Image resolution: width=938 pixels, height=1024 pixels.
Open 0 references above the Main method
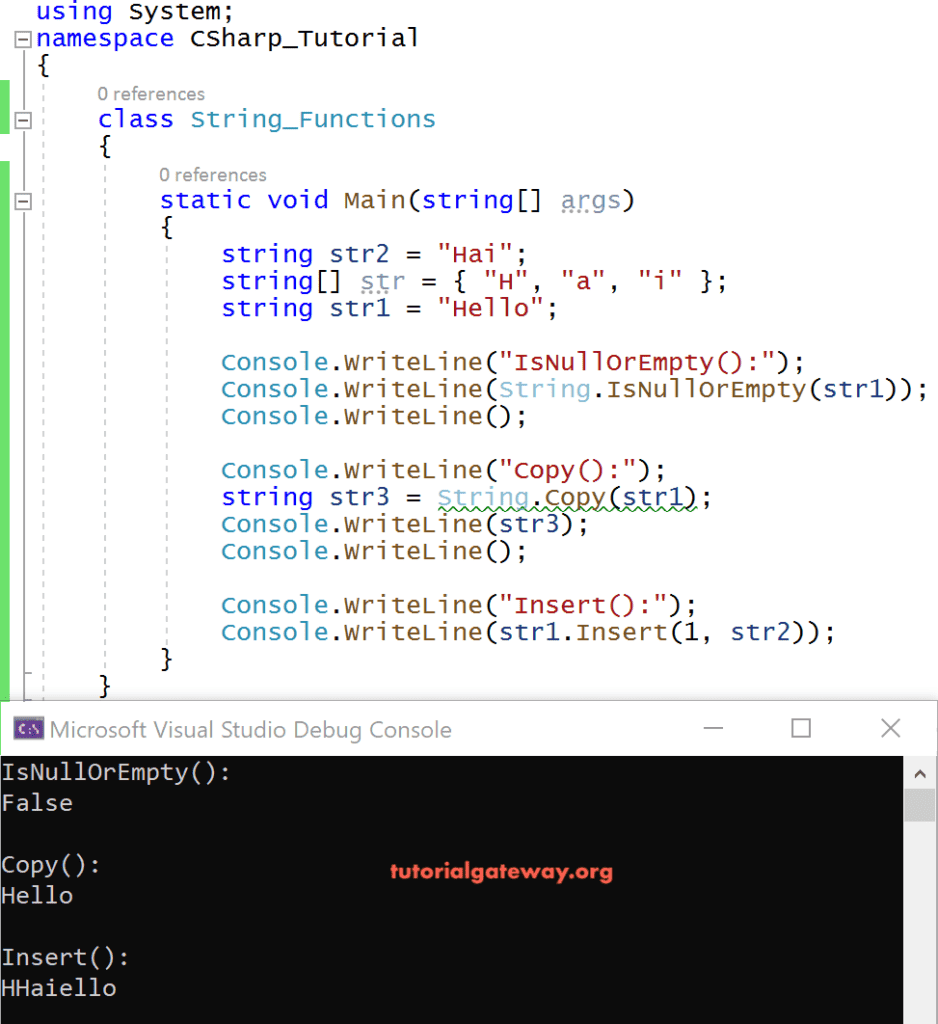pos(213,174)
